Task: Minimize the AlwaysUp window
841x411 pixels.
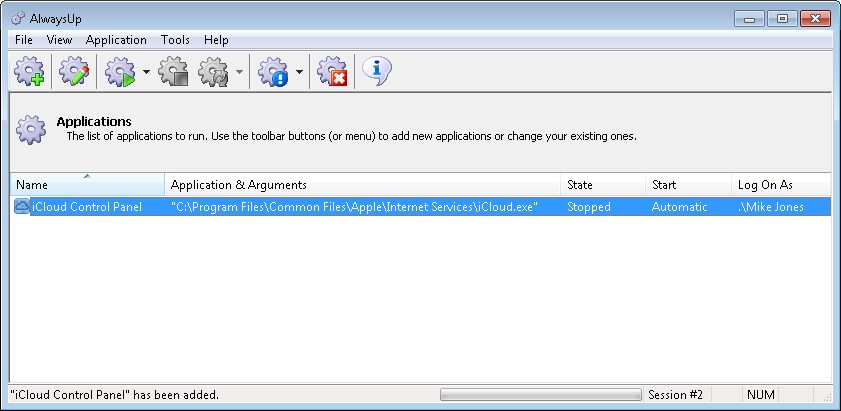Action: click(749, 19)
